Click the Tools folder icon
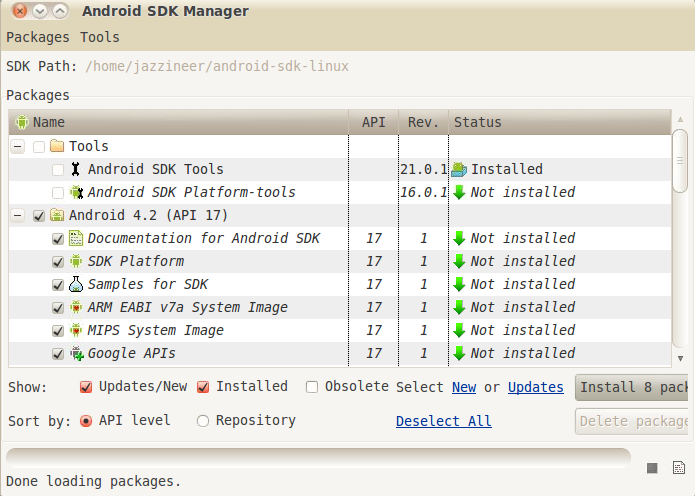This screenshot has width=695, height=496. click(57, 146)
